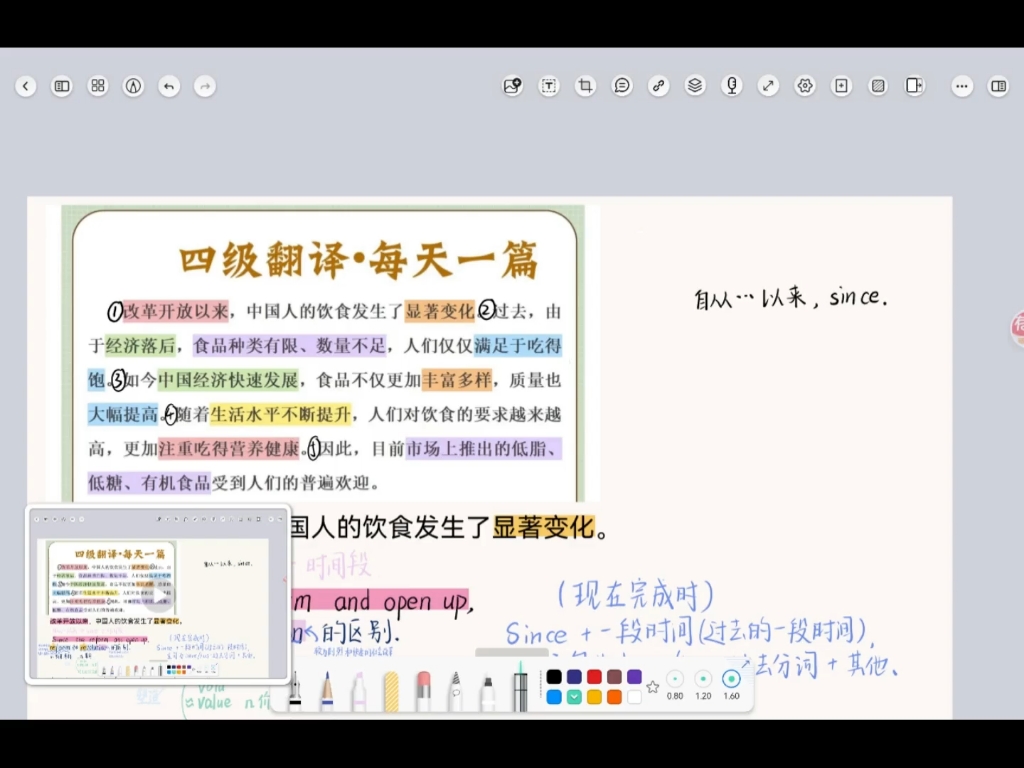Viewport: 1024px width, 768px height.
Task: Toggle the pen mode circle icon
Action: [133, 86]
